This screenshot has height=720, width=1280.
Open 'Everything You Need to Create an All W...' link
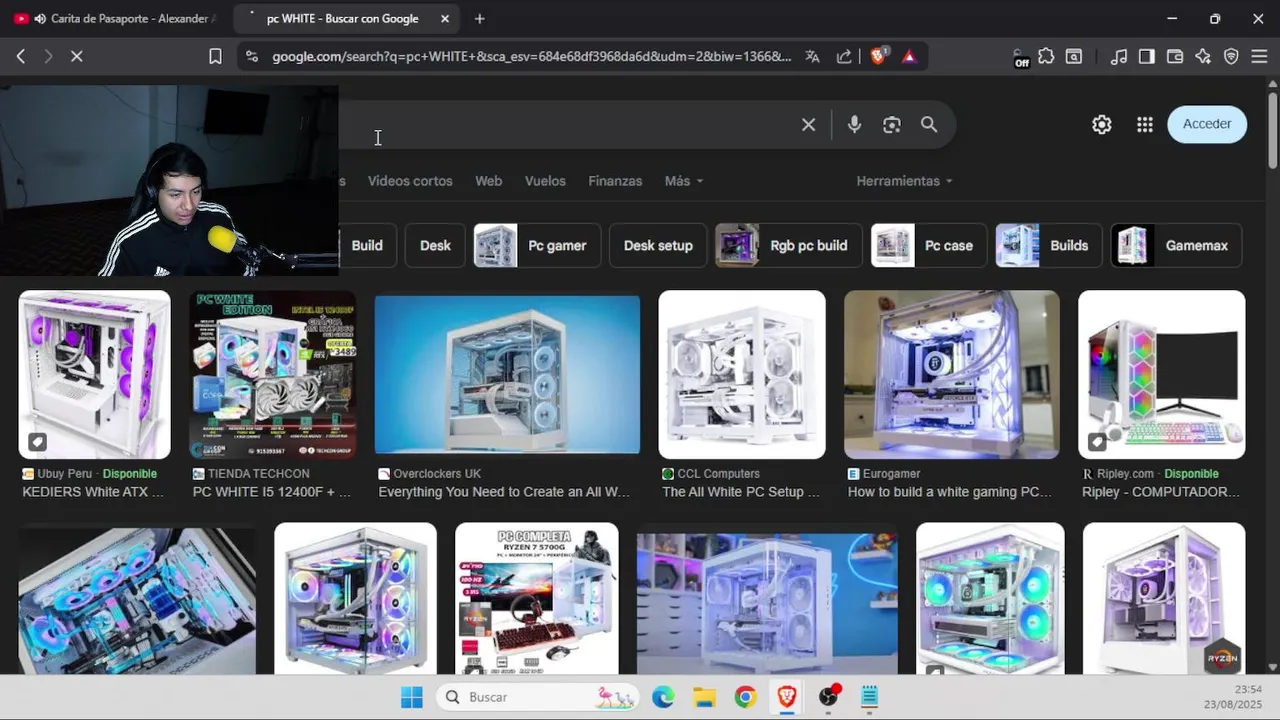click(x=504, y=492)
